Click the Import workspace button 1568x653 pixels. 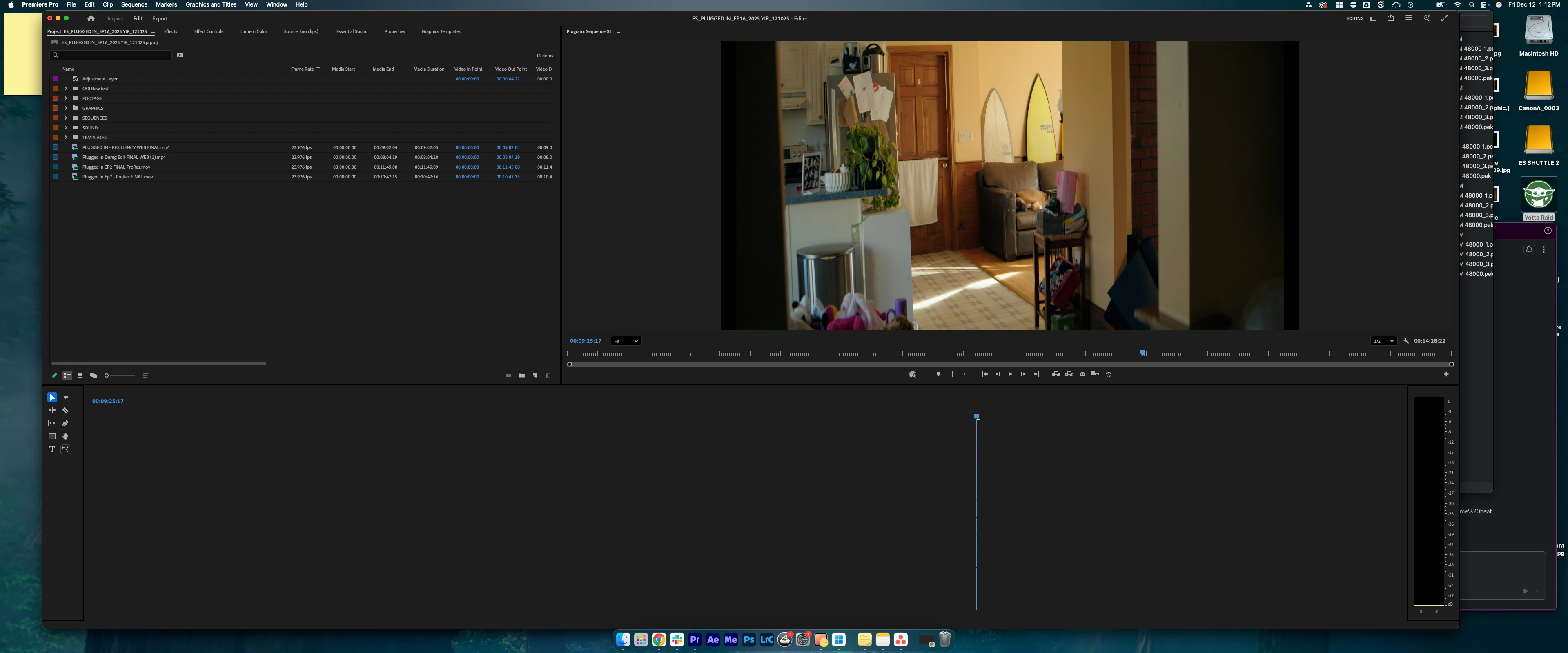click(115, 19)
